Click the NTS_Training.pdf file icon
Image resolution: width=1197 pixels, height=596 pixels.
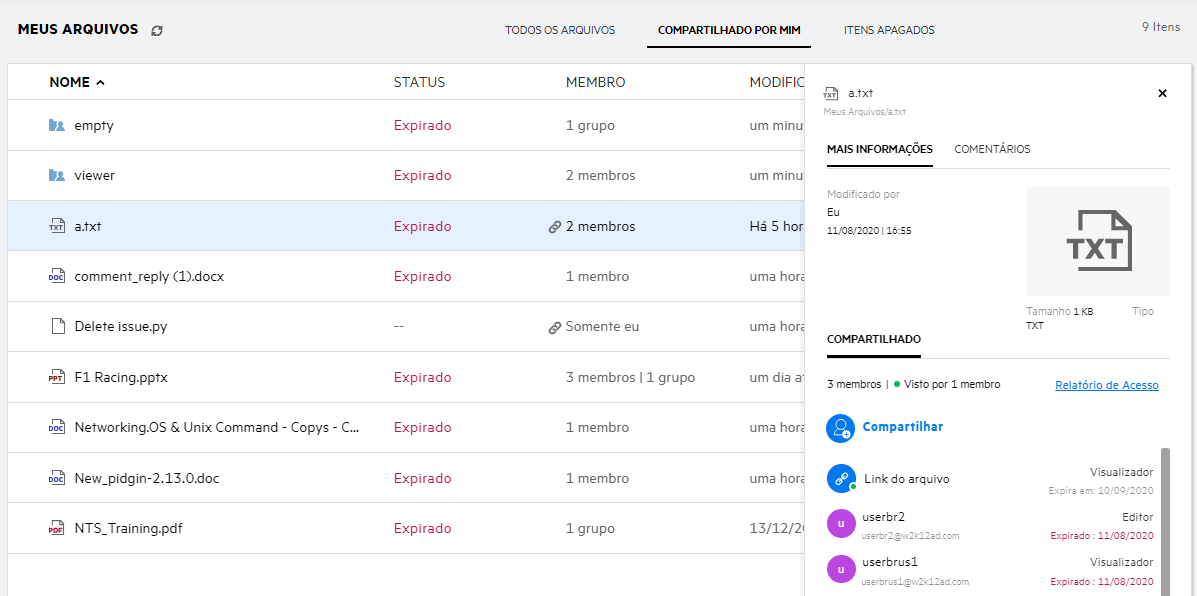pyautogui.click(x=57, y=528)
